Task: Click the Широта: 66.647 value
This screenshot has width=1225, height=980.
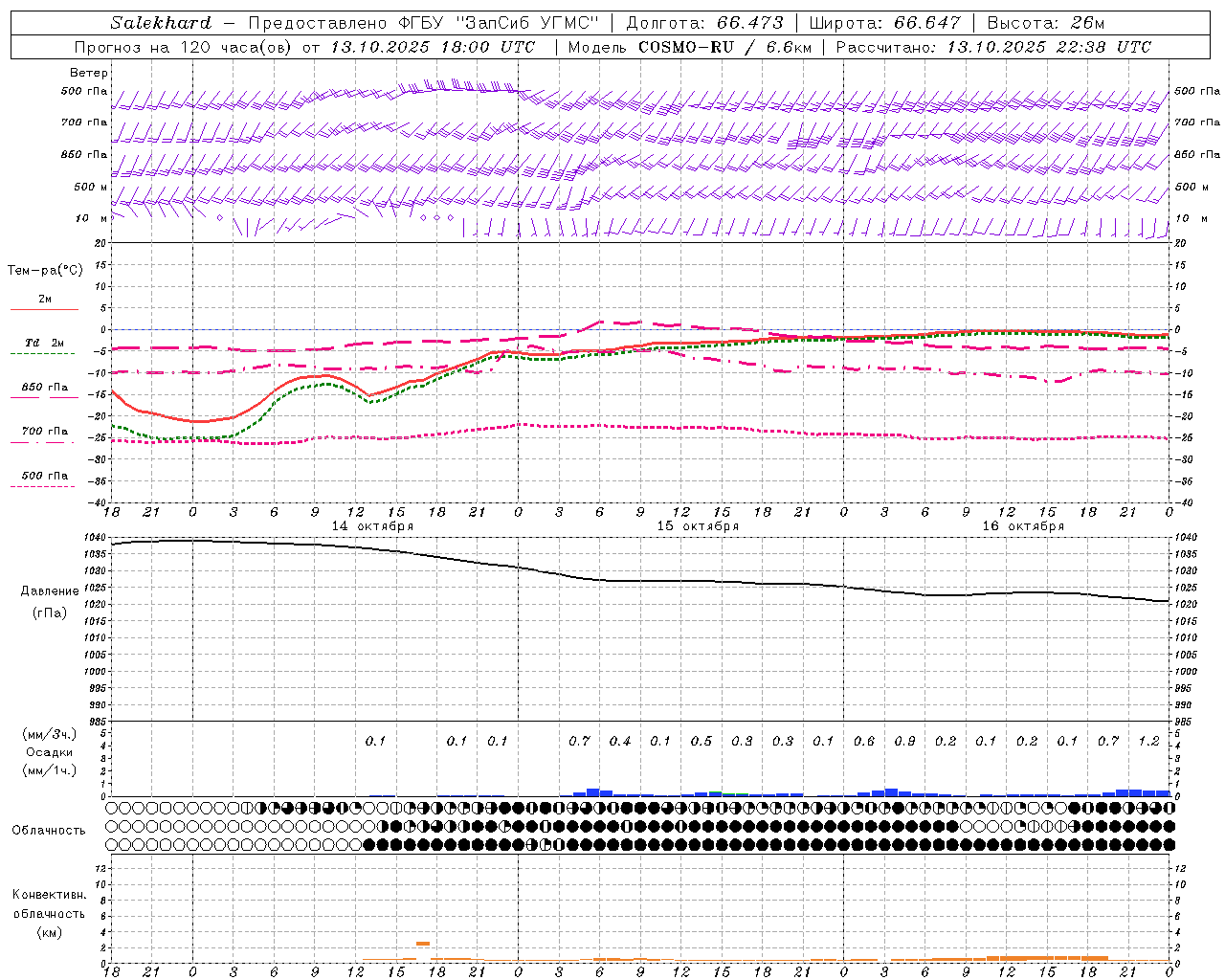Action: click(x=884, y=23)
